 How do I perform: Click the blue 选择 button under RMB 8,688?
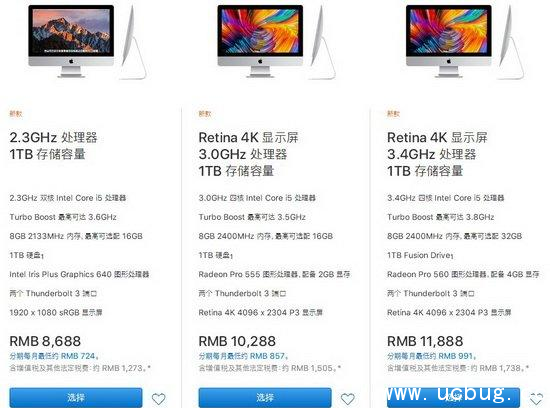click(x=76, y=397)
